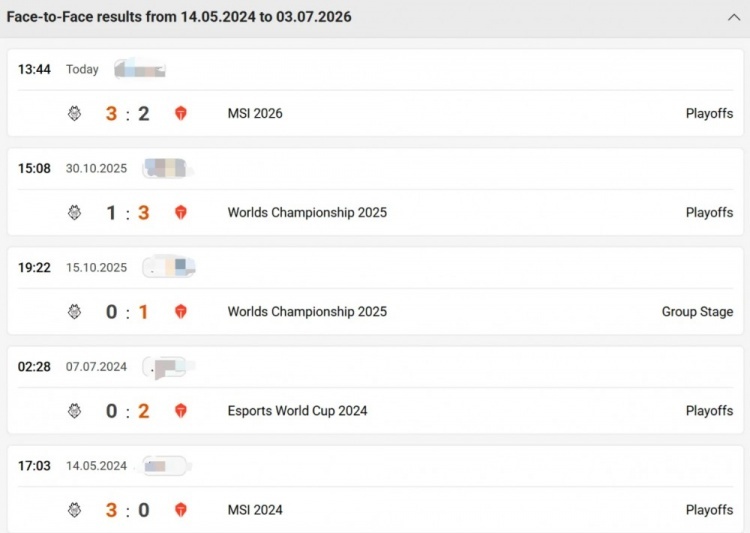Open the MSI 2024 tournament link
The height and width of the screenshot is (533, 750).
(255, 510)
